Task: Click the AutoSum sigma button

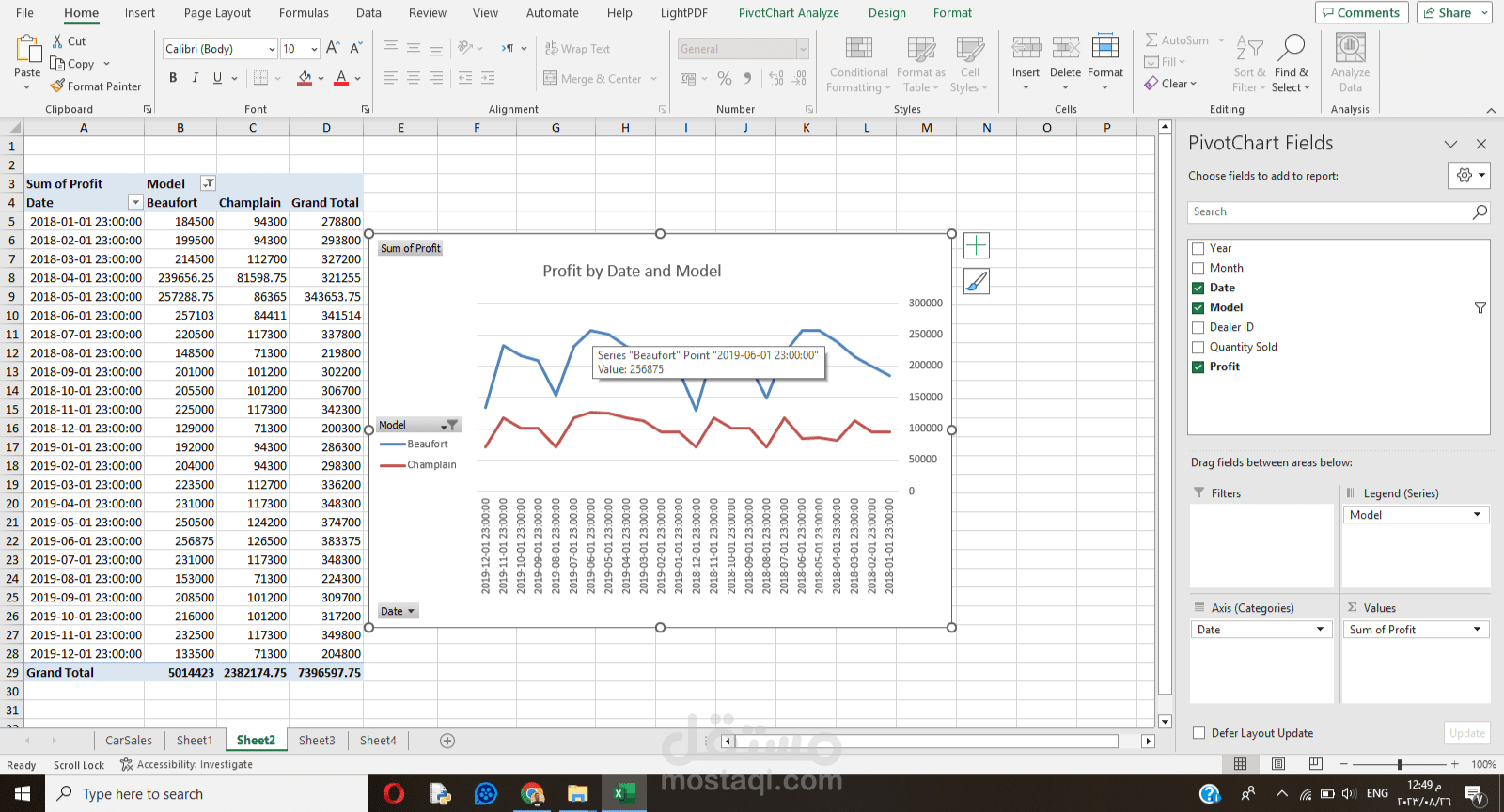Action: click(1176, 40)
